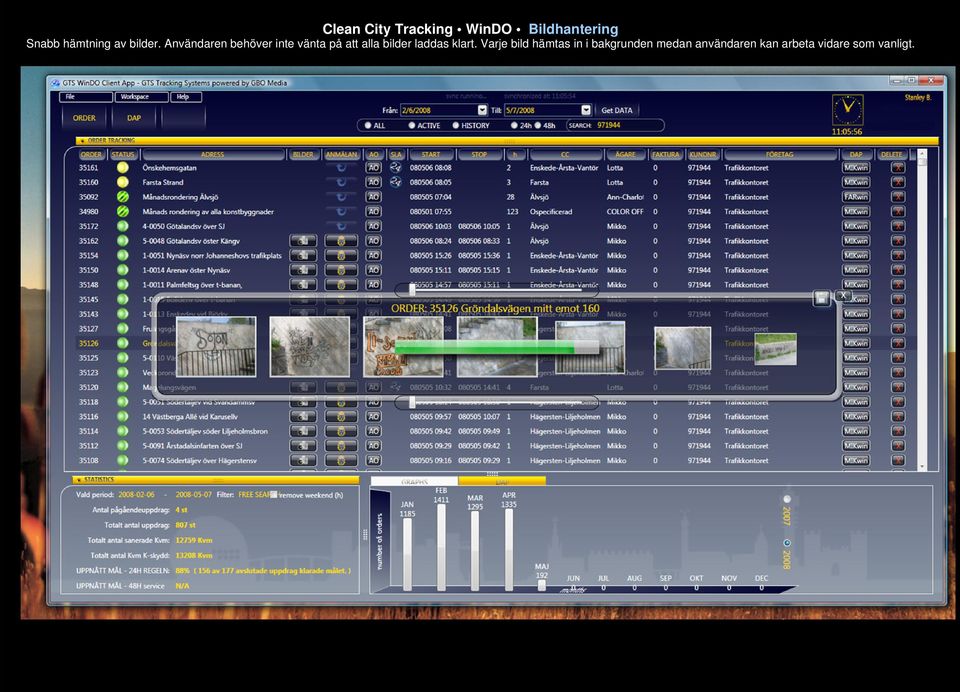Viewport: 960px width, 692px height.
Task: Click the analog clock icon
Action: [847, 110]
